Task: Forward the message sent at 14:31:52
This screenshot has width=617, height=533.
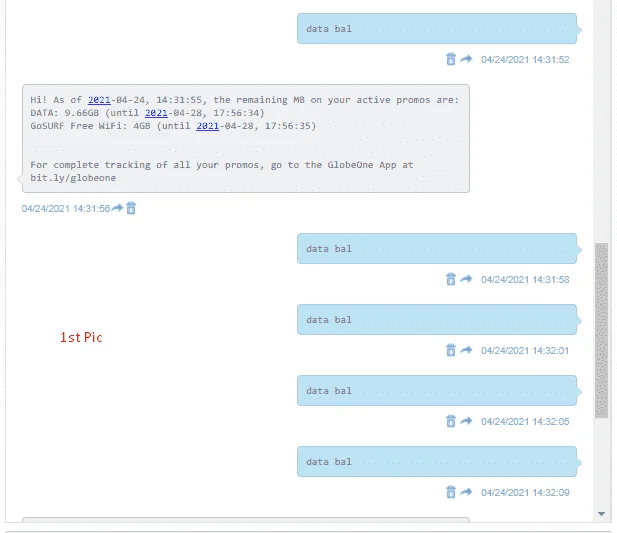Action: 466,59
